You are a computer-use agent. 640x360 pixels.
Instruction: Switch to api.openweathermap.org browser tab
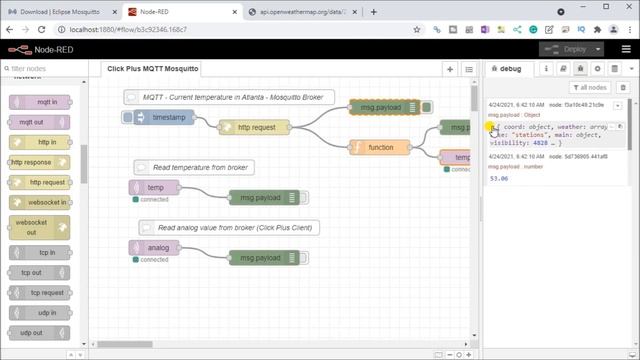[302, 12]
